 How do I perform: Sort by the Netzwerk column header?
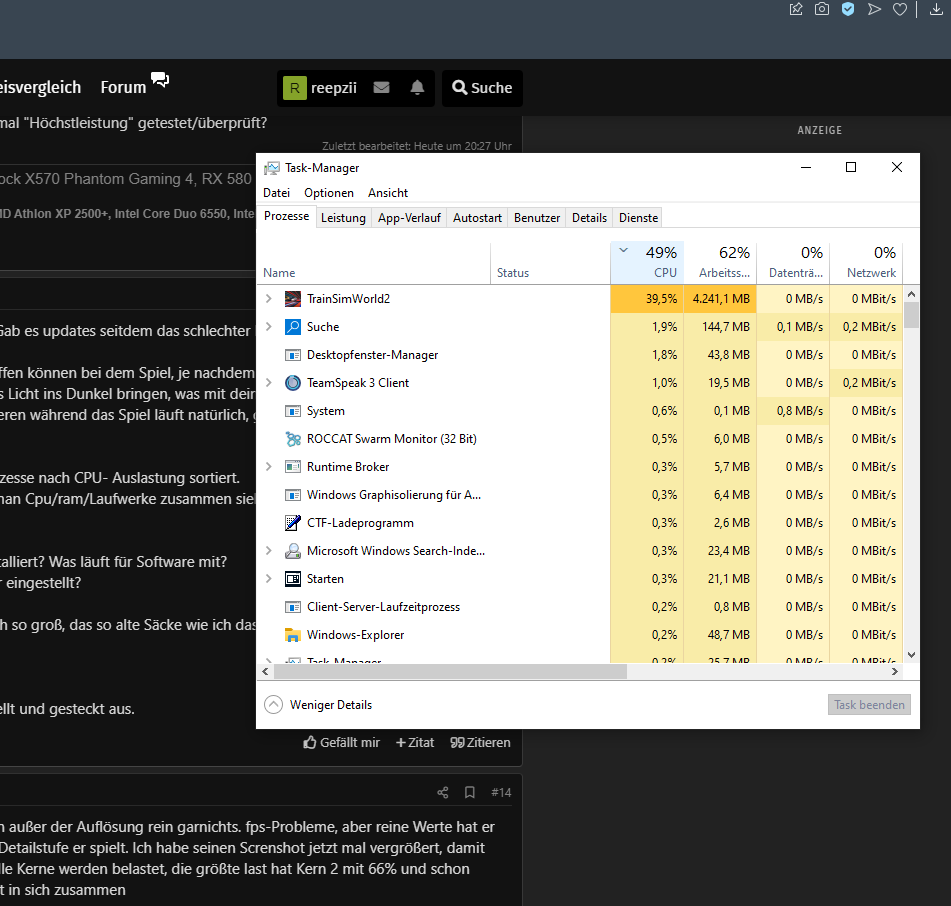point(866,263)
